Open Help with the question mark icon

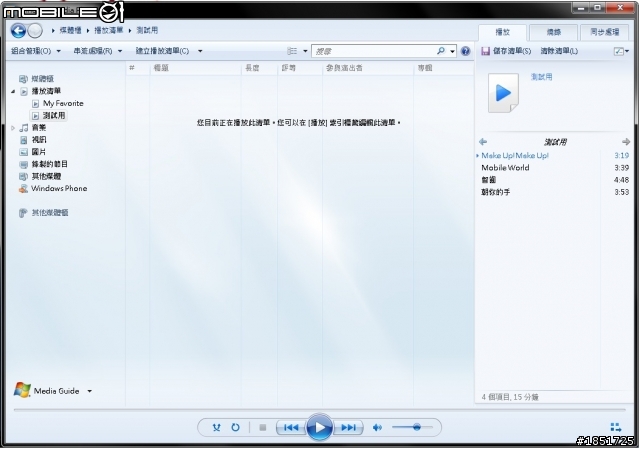(x=465, y=51)
